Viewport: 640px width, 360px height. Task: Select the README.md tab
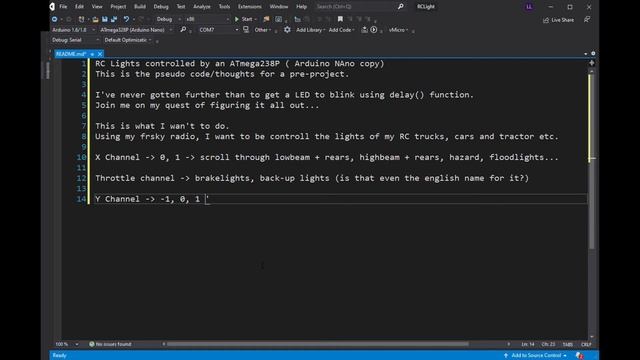click(71, 54)
